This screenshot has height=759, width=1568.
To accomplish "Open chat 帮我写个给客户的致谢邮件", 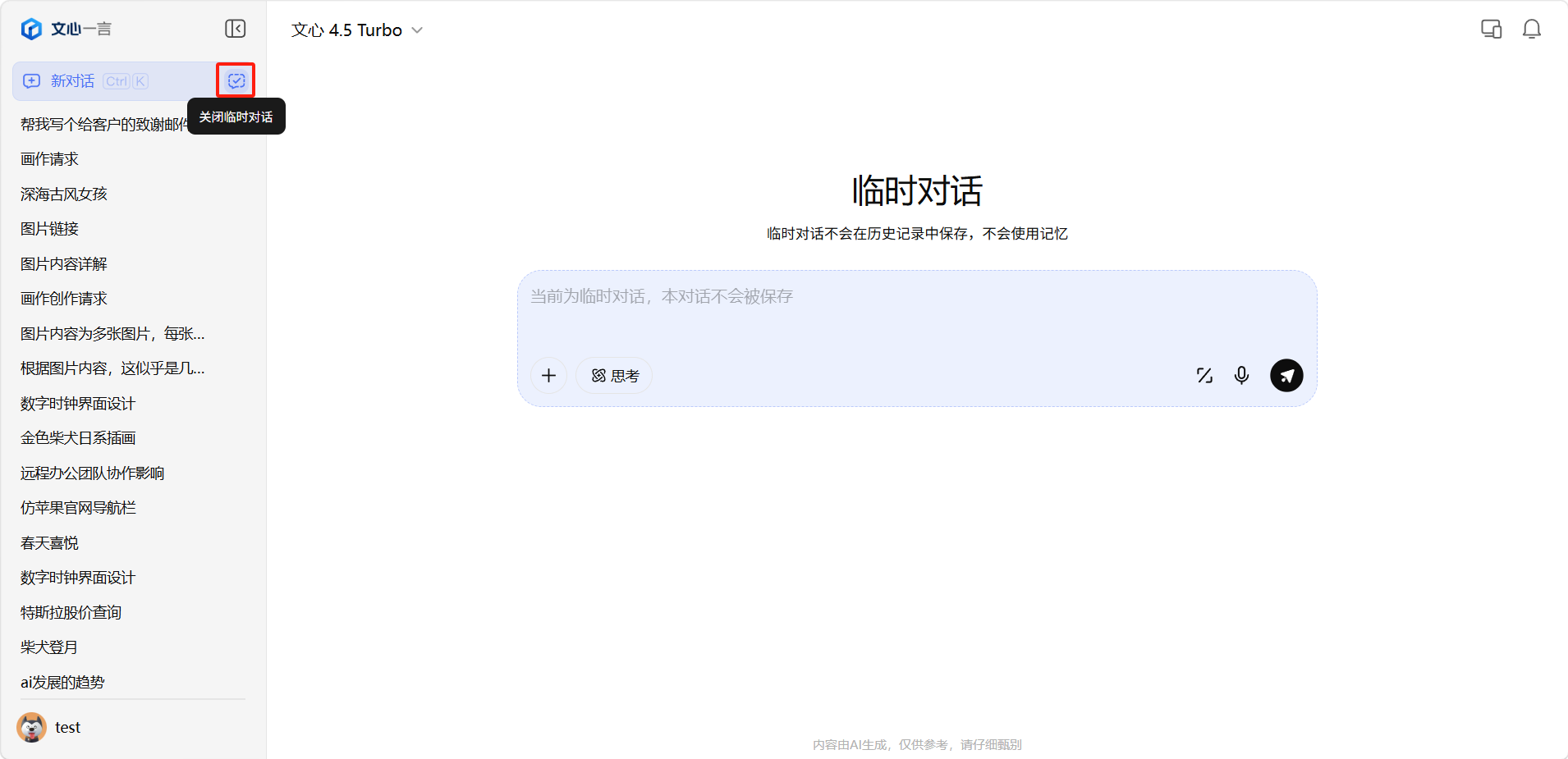I will (104, 124).
